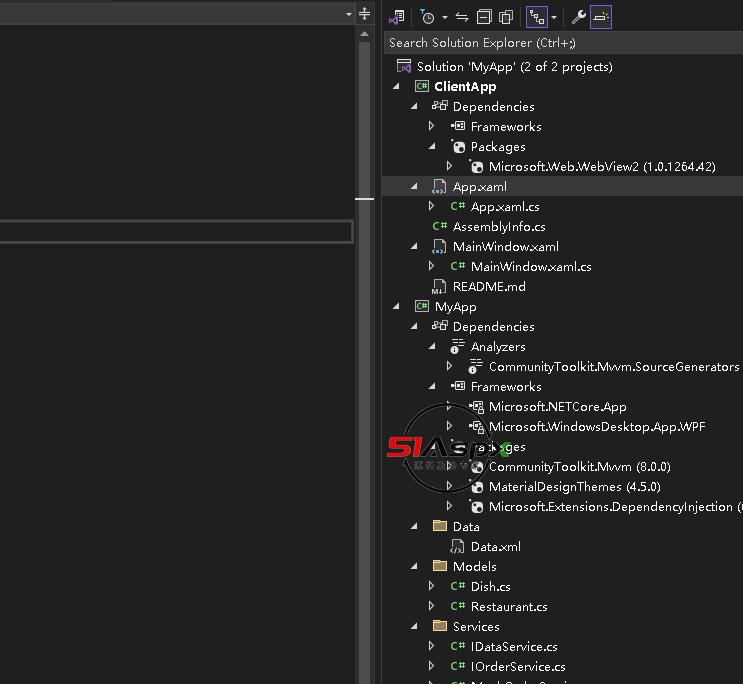The image size is (743, 684).
Task: Open the Pending Changes Filter dropdown arrow
Action: pyautogui.click(x=444, y=18)
